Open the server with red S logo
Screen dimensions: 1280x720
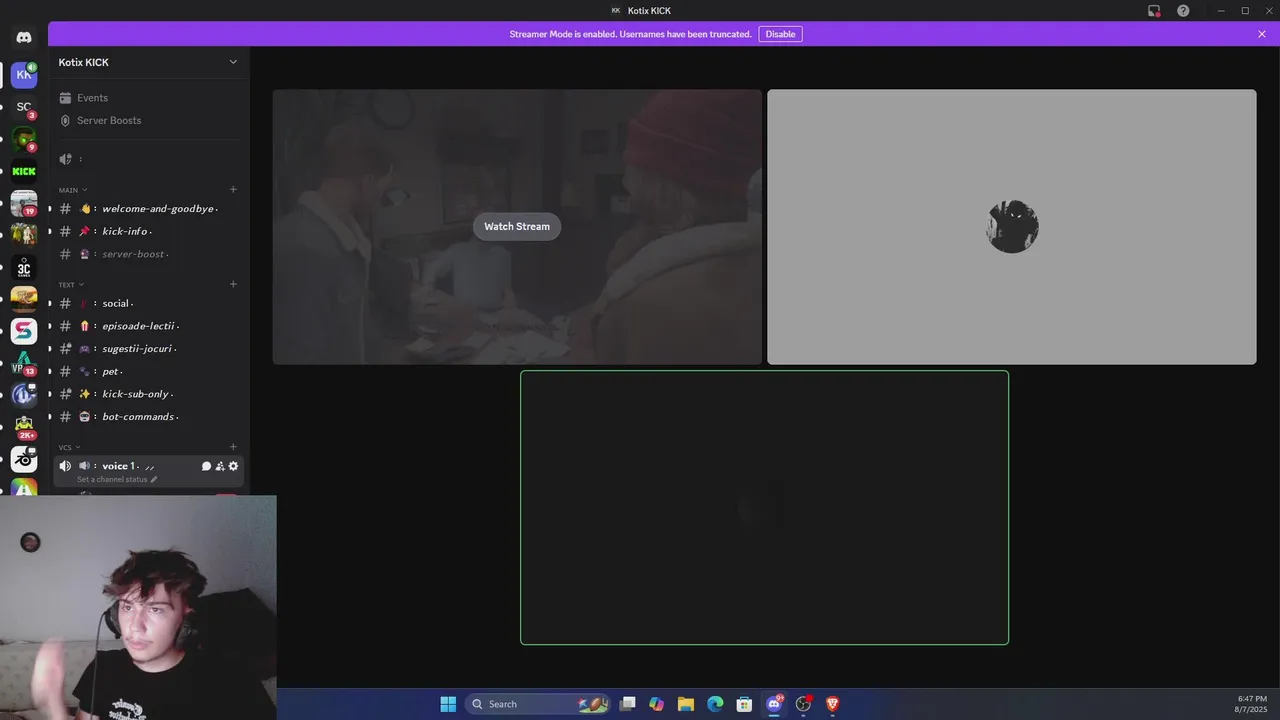click(24, 331)
